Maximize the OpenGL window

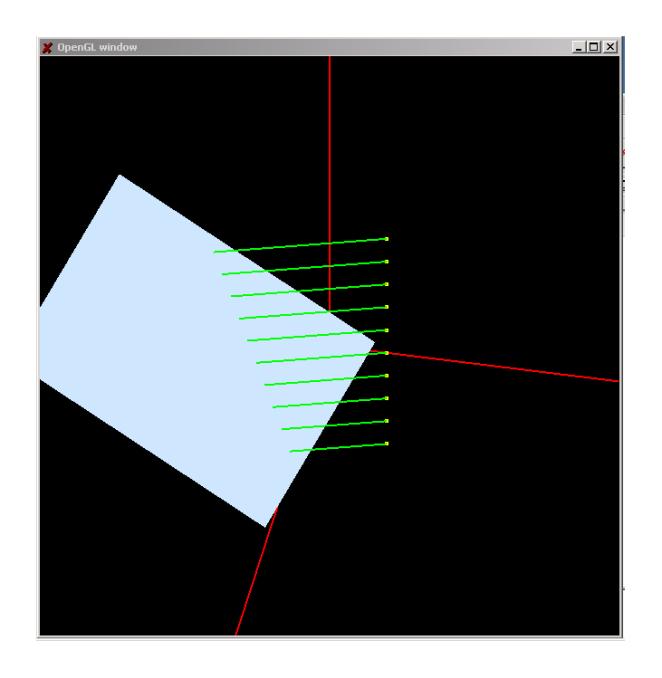coord(596,47)
